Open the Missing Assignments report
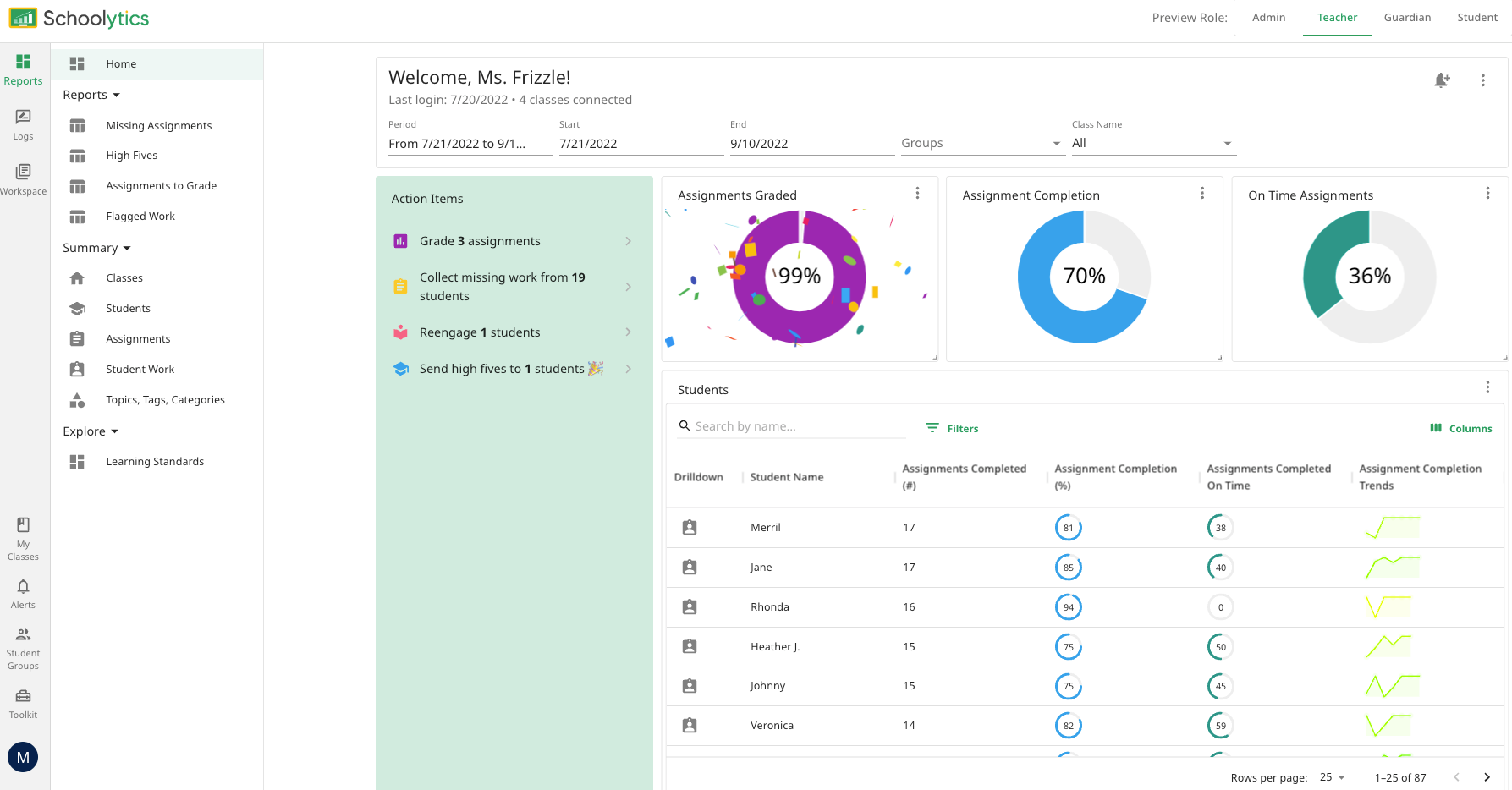 tap(158, 125)
